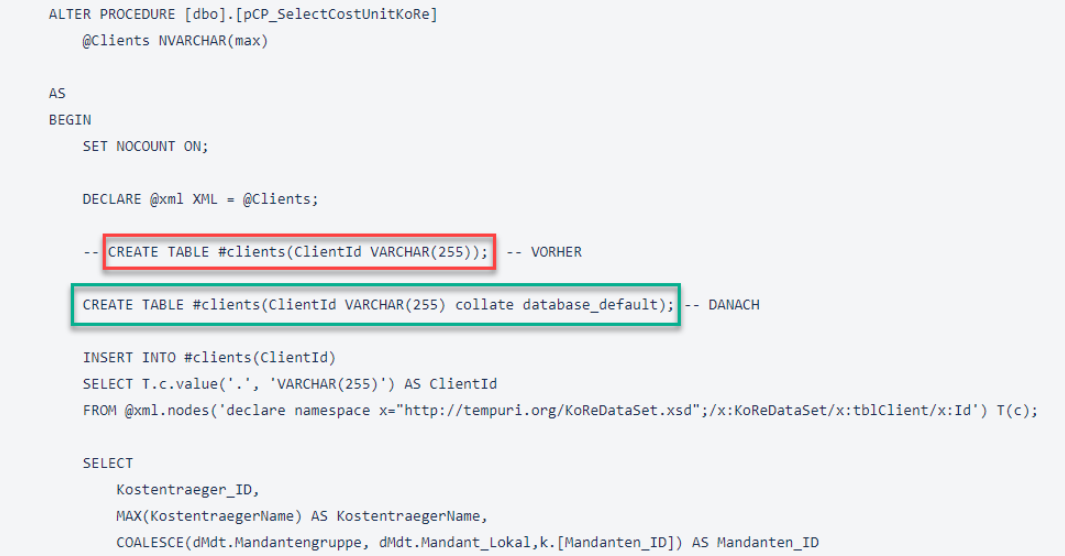This screenshot has width=1065, height=556.
Task: Click the DANACH comment label
Action: pyautogui.click(x=734, y=304)
